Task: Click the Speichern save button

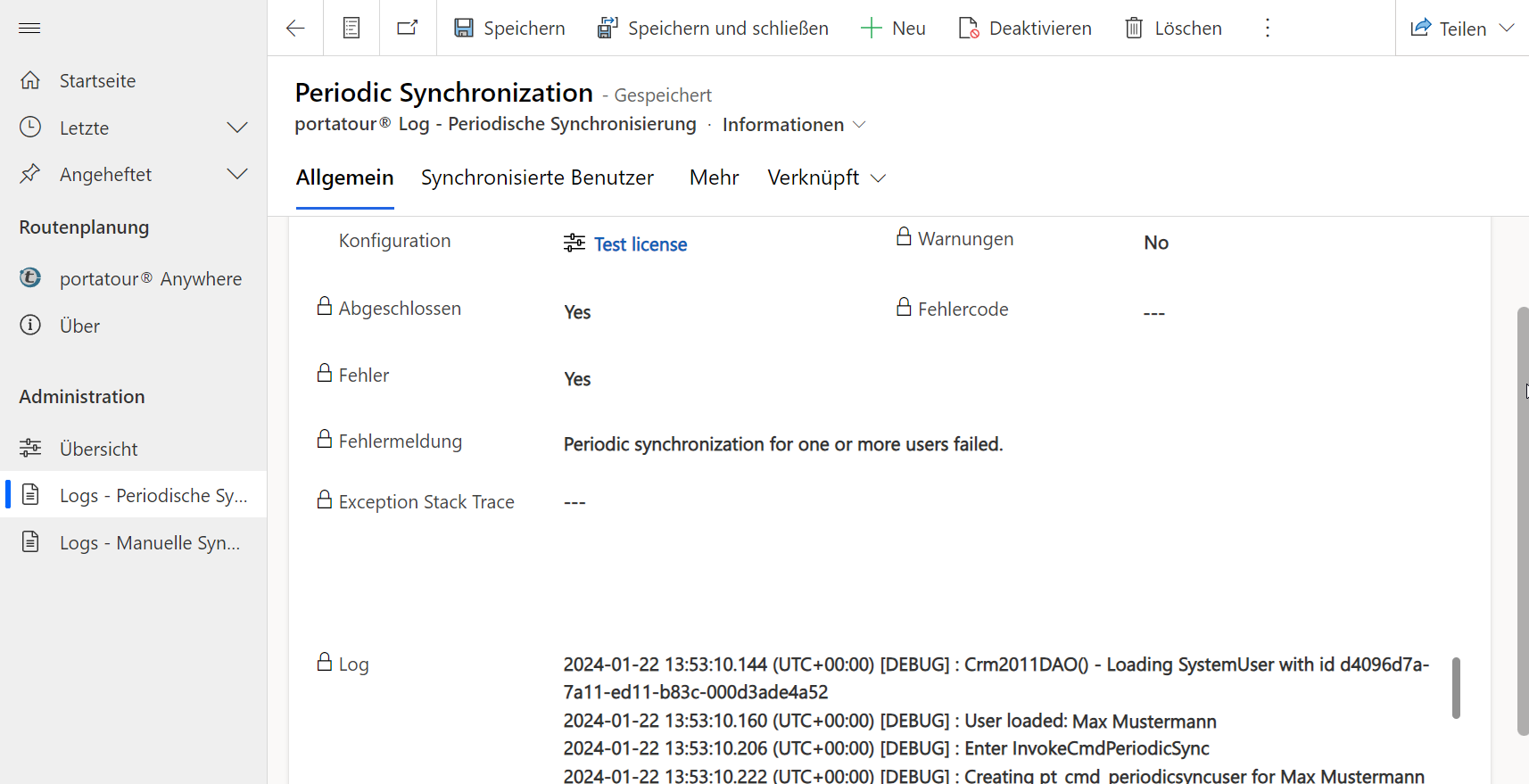Action: point(509,29)
